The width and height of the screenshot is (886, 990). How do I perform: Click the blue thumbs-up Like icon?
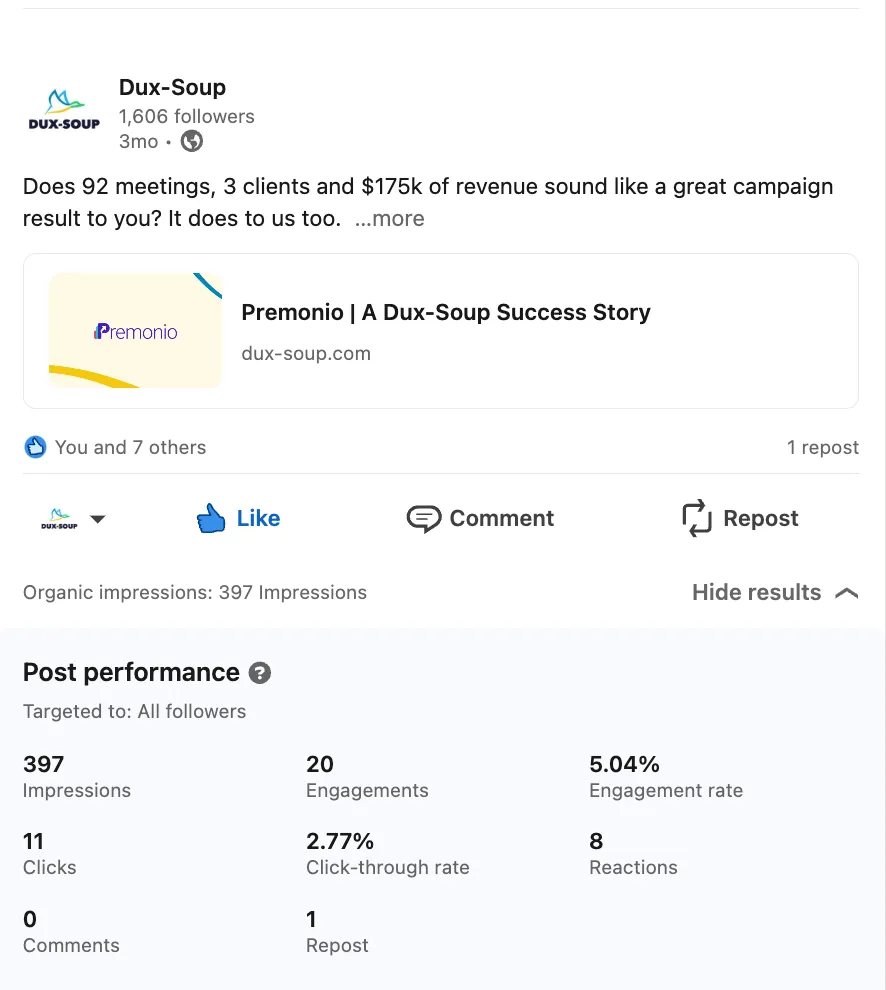[x=211, y=518]
